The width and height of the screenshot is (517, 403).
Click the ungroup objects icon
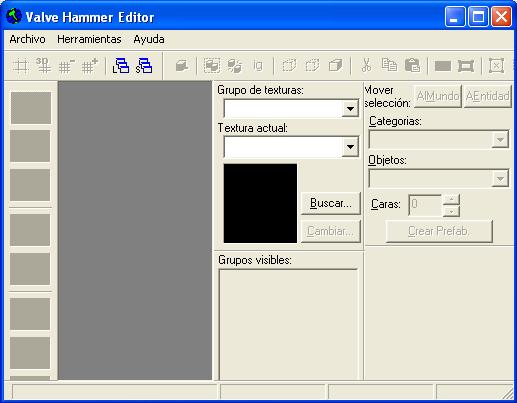pyautogui.click(x=235, y=66)
